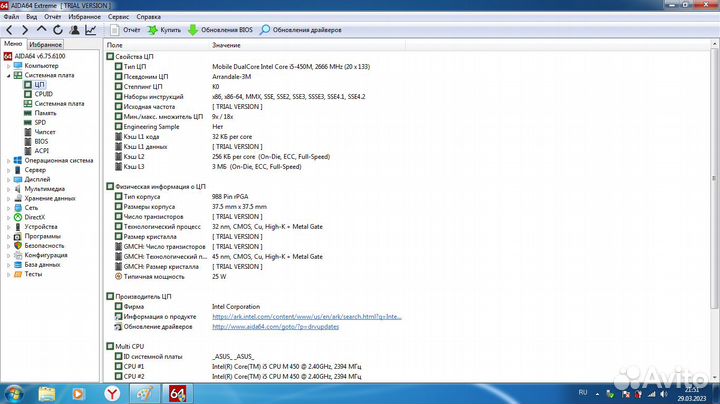This screenshot has width=720, height=404.
Task: Open the Paint taskbar icon
Action: click(x=145, y=394)
